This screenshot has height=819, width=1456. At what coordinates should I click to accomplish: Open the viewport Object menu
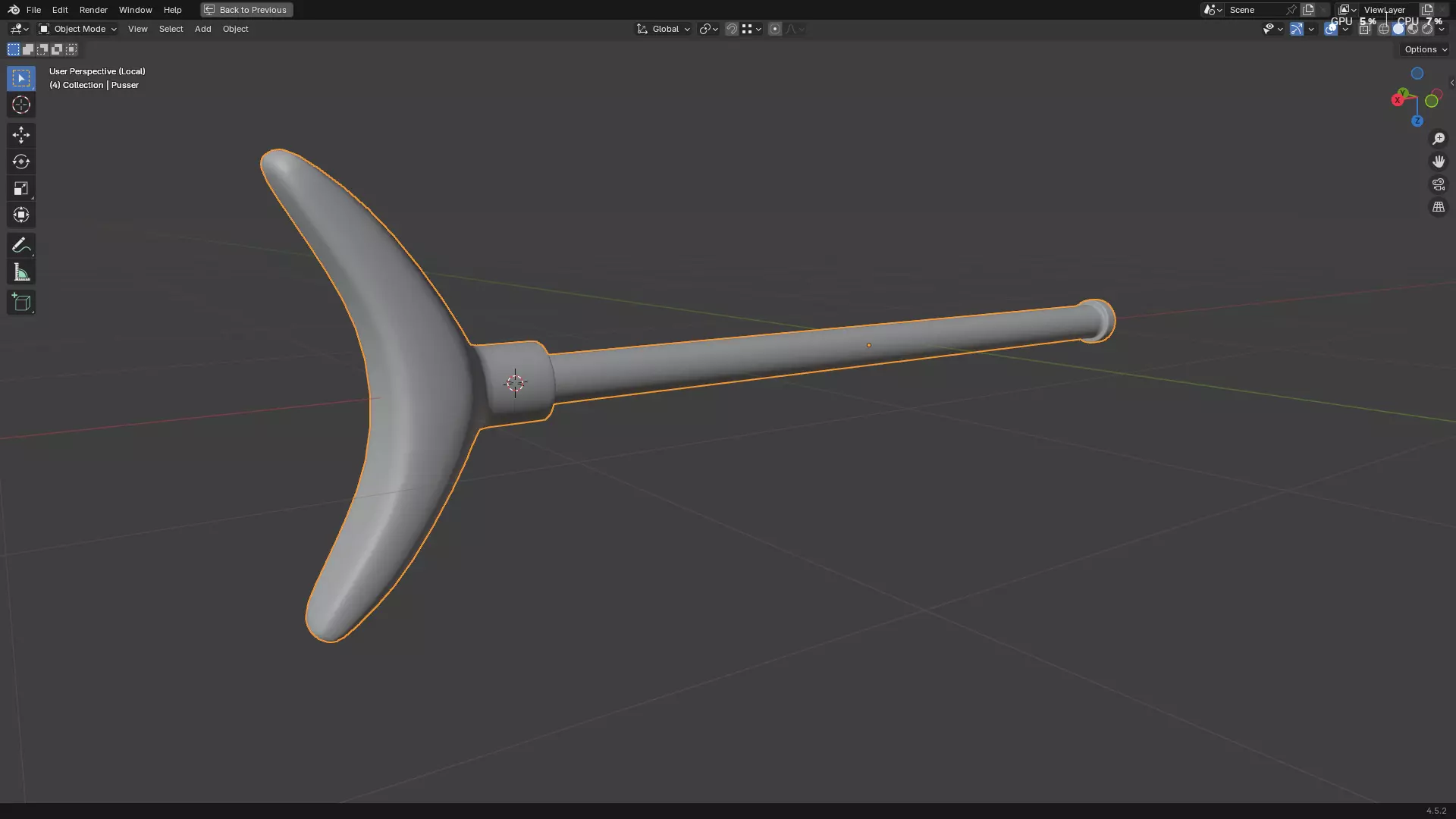pos(236,29)
